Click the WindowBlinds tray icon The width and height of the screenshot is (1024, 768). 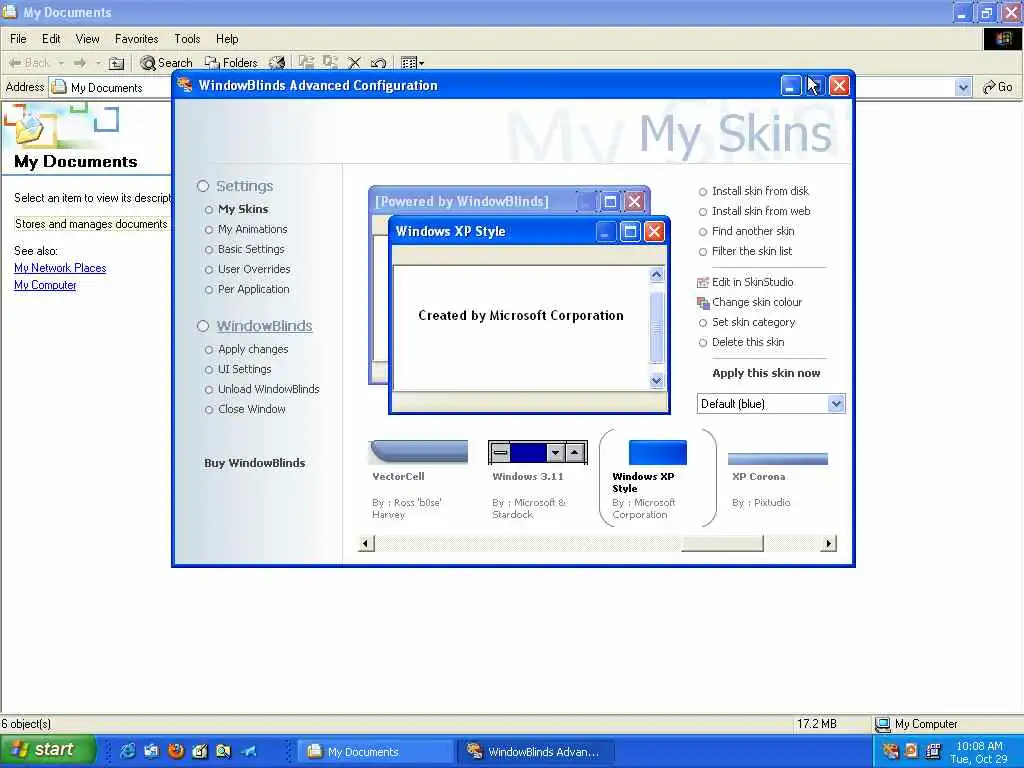(890, 751)
